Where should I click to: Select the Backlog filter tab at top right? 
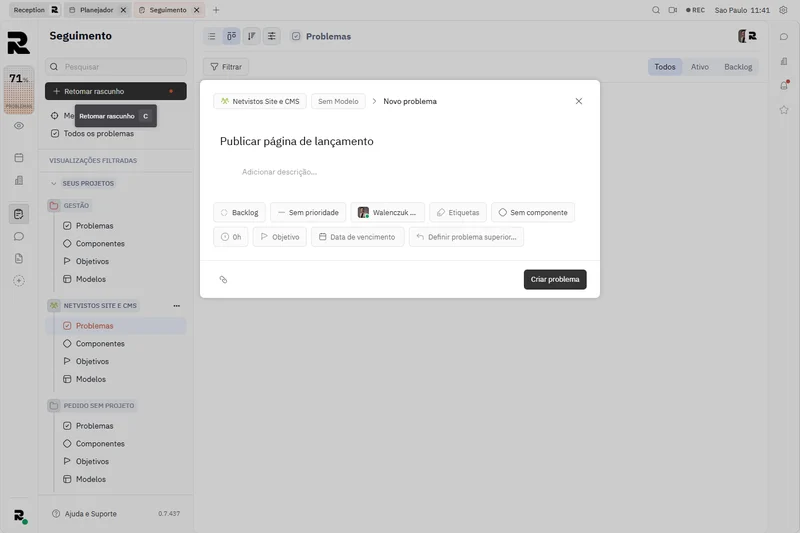coord(738,67)
